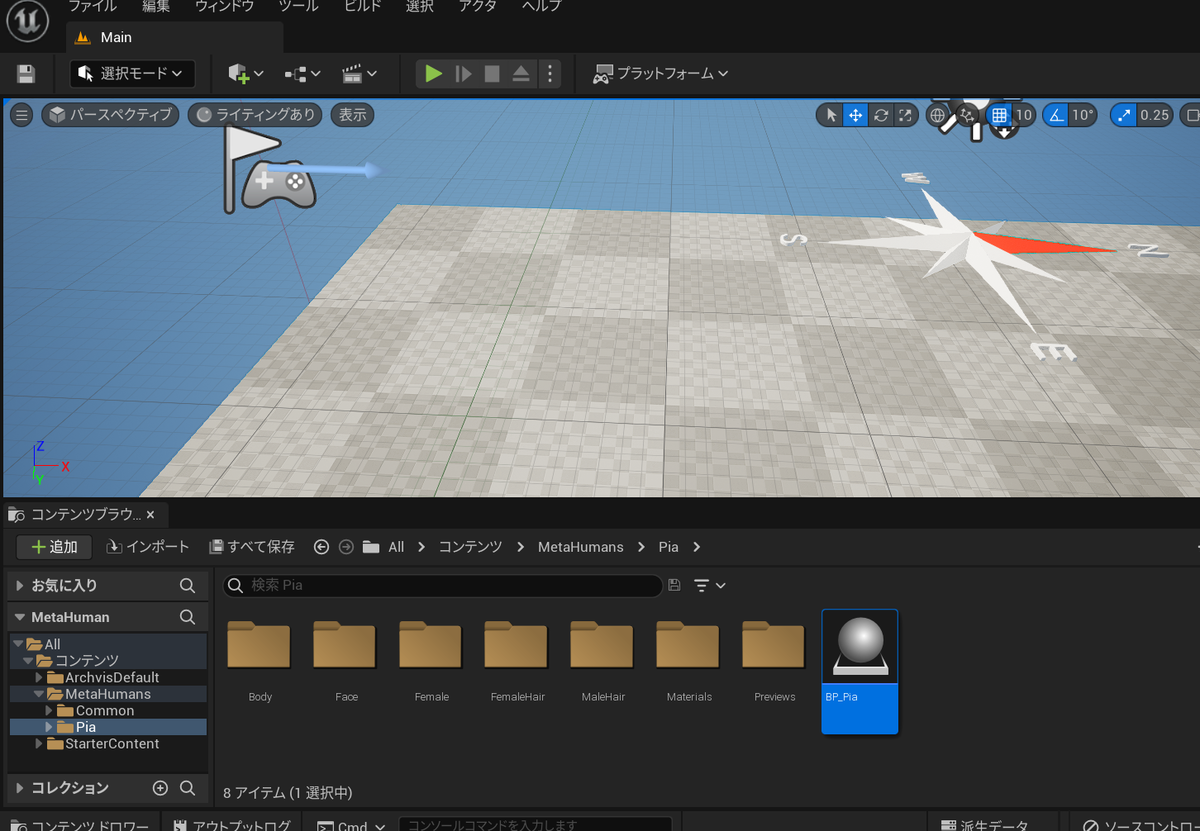Click the stop simulation square button
The height and width of the screenshot is (831, 1200).
pyautogui.click(x=492, y=74)
